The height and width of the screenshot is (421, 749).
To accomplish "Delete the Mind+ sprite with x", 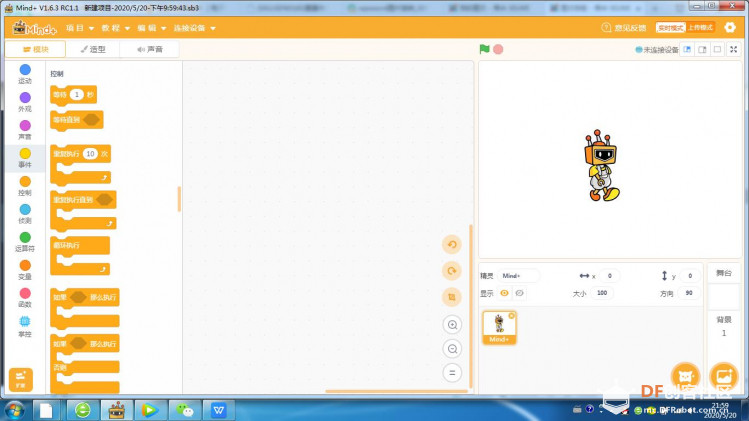I will 512,316.
